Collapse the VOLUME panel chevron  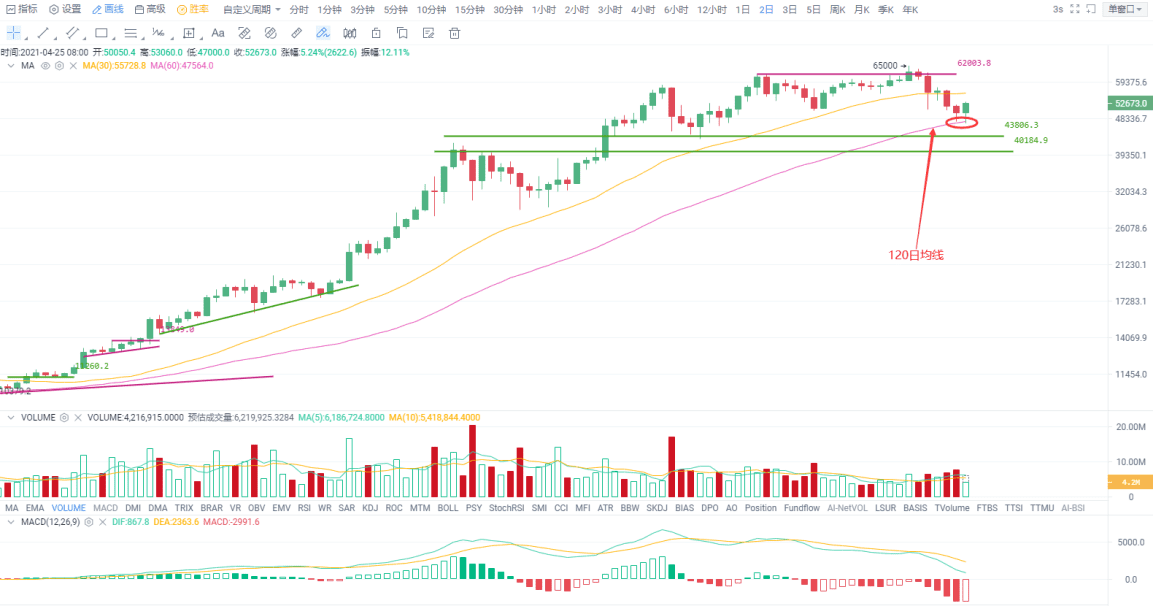(10, 418)
